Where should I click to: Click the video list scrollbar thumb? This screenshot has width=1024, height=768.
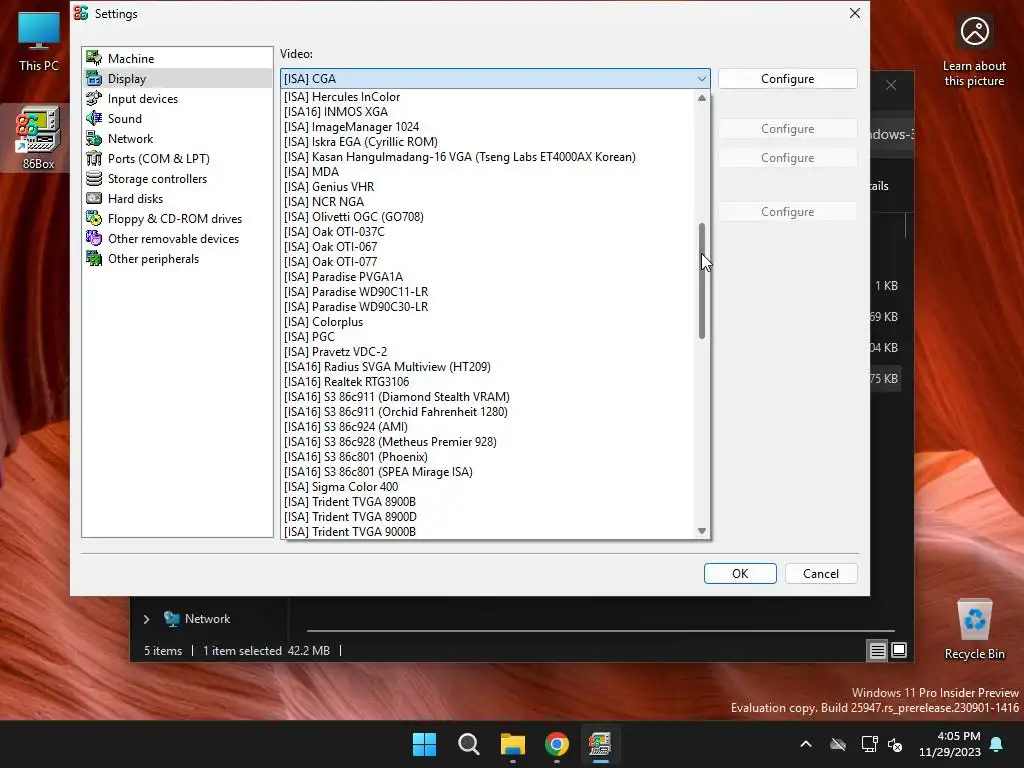(702, 281)
